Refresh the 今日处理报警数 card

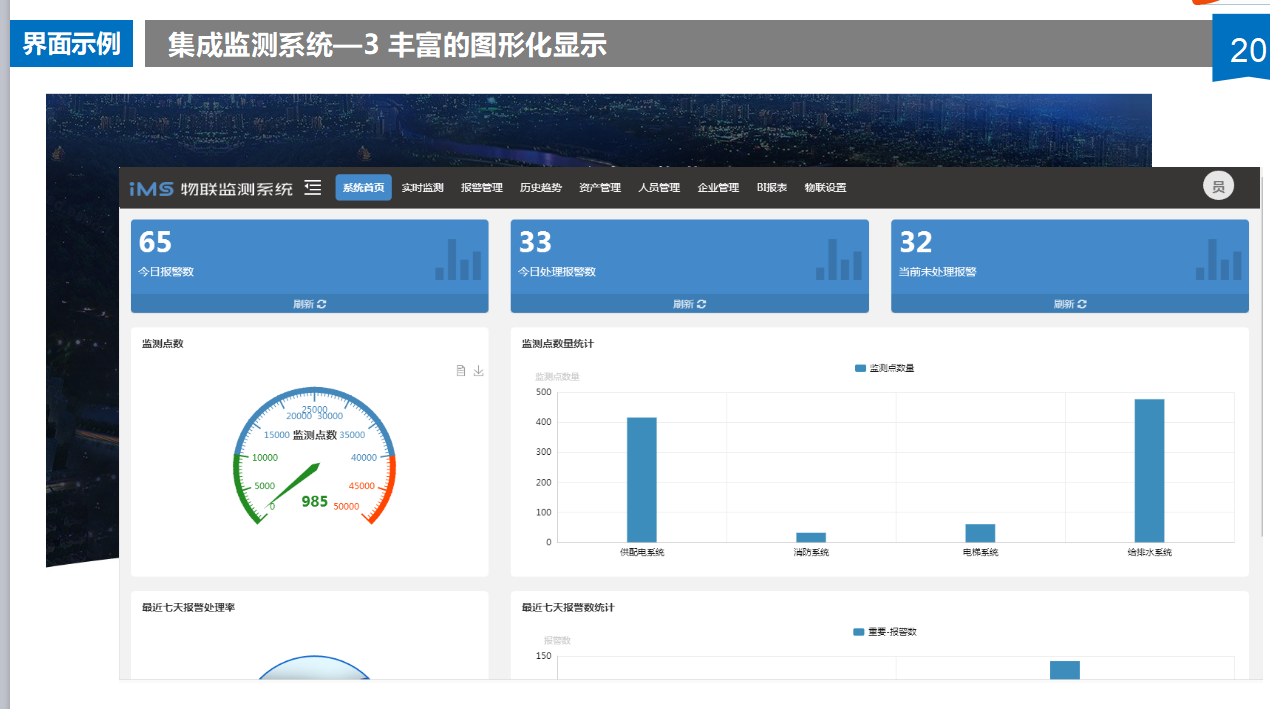(x=690, y=304)
